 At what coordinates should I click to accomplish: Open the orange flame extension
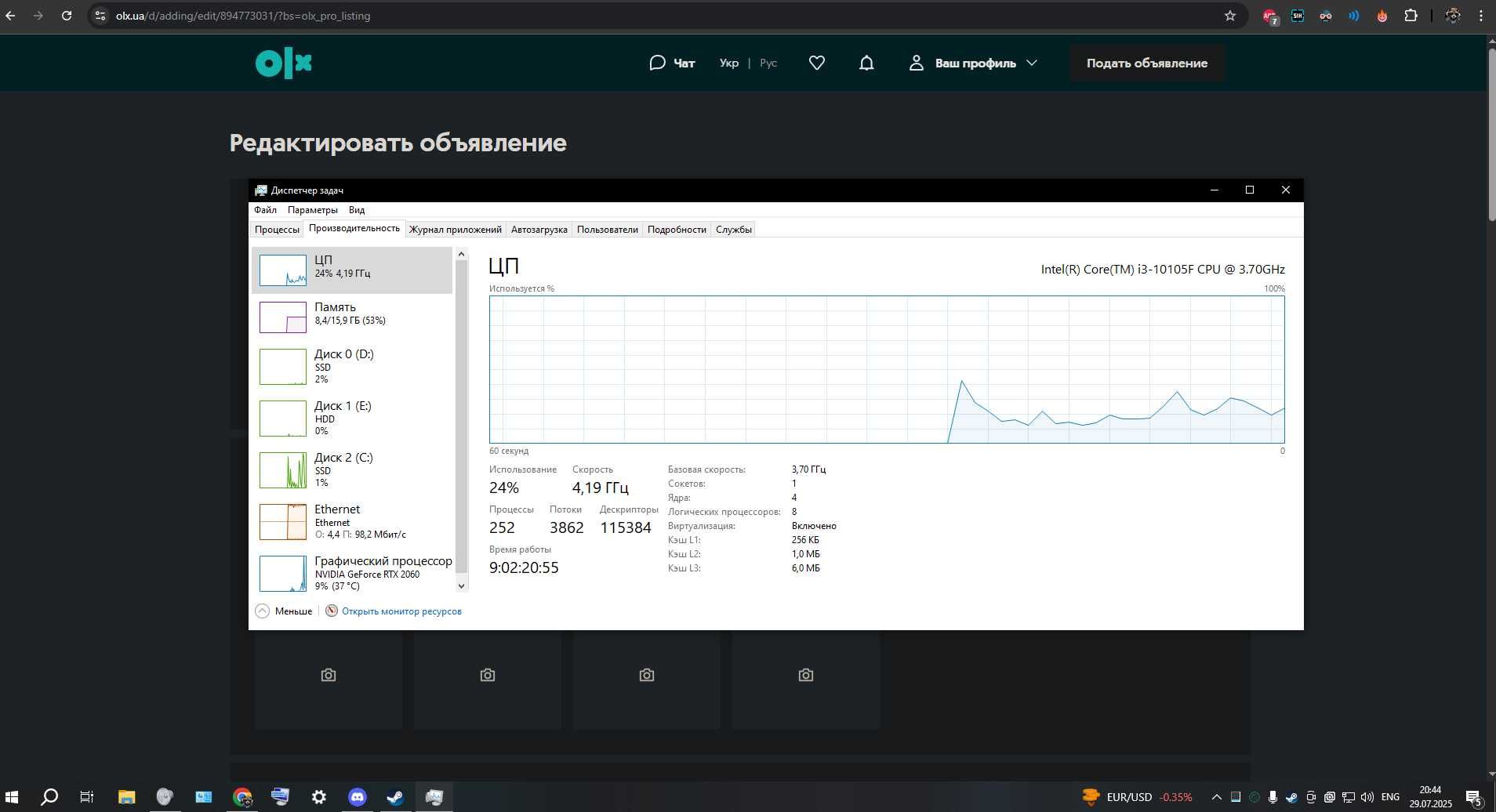click(1382, 16)
